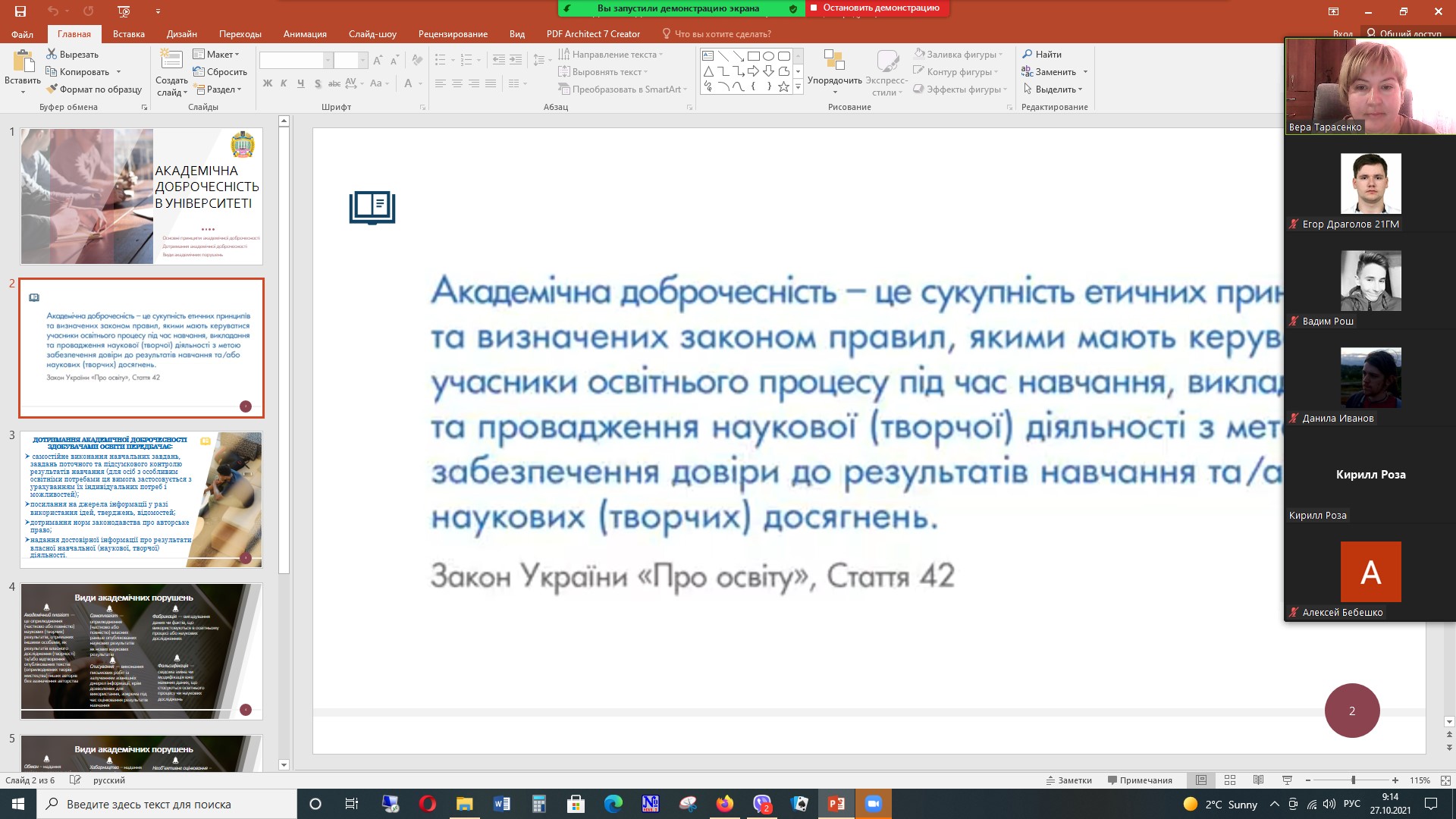The image size is (1456, 819).
Task: Click the Cut scissors icon
Action: [x=52, y=55]
